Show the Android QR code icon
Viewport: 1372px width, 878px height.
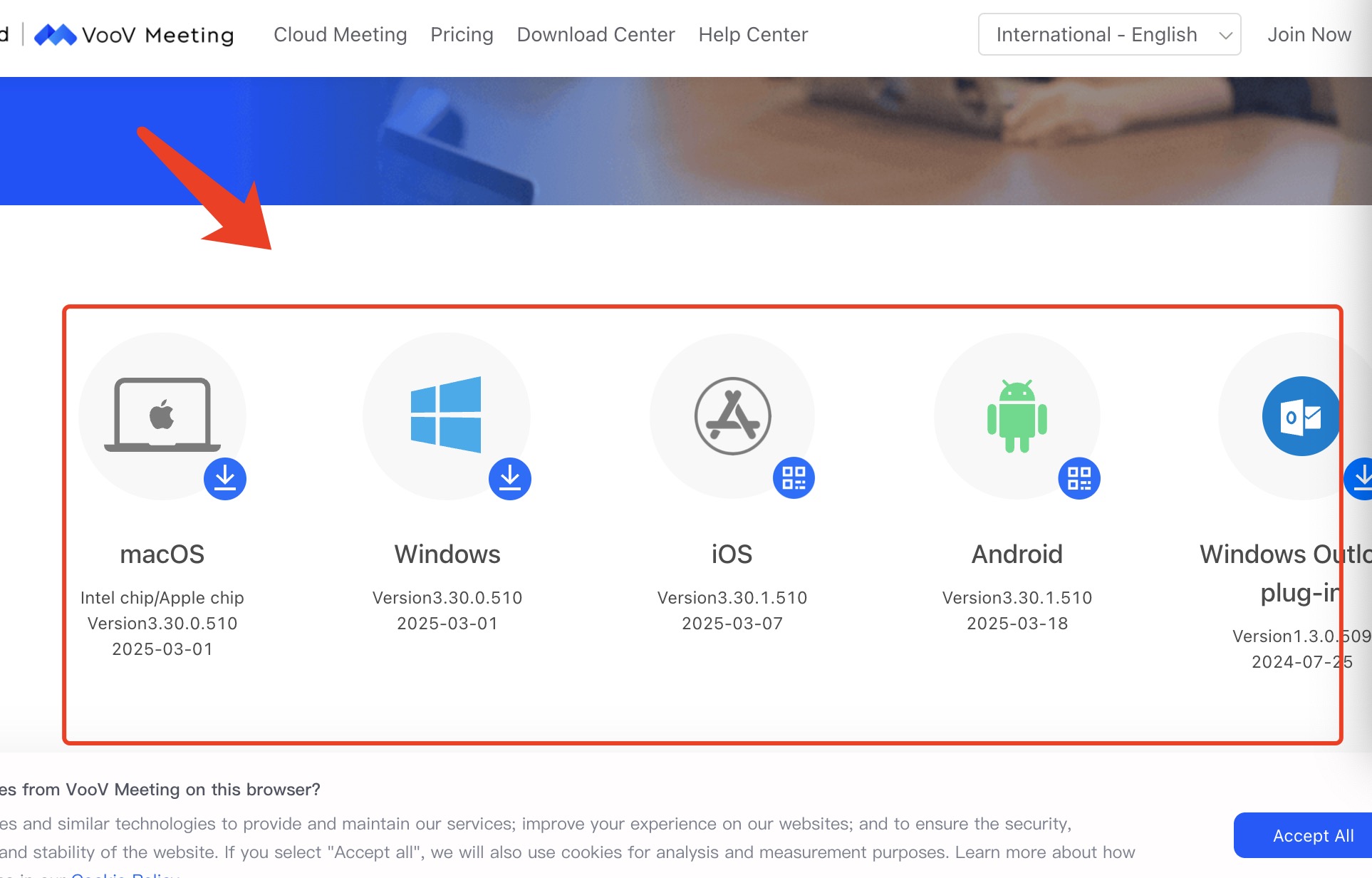tap(1079, 478)
